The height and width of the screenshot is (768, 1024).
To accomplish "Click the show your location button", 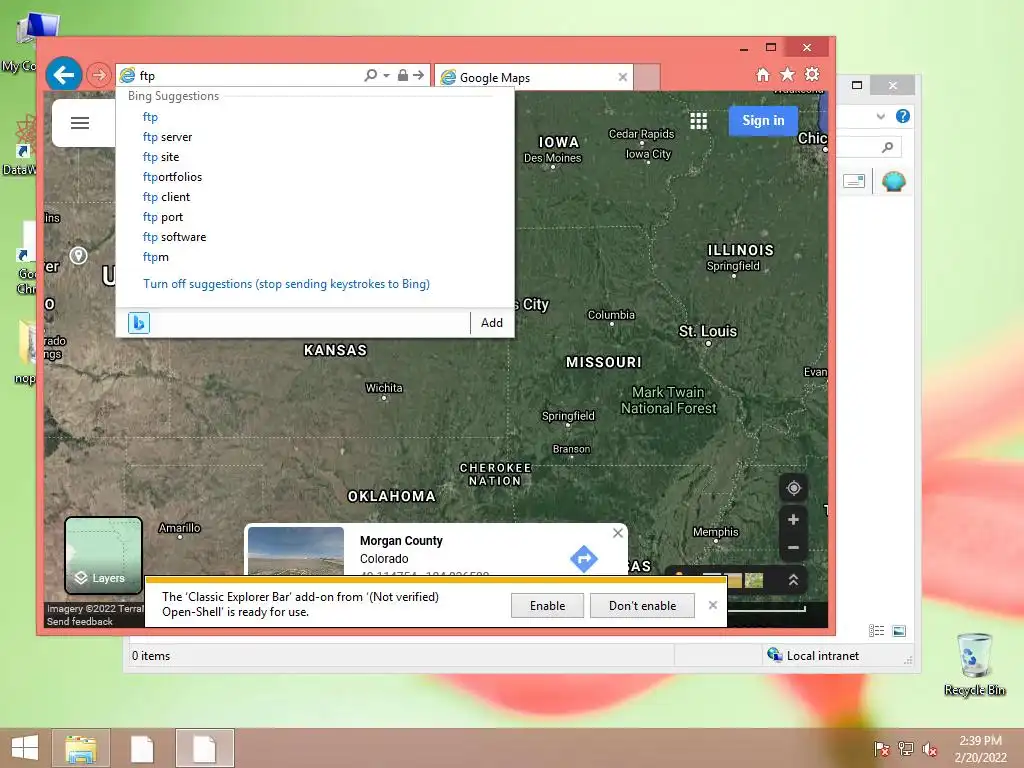I will pyautogui.click(x=793, y=488).
